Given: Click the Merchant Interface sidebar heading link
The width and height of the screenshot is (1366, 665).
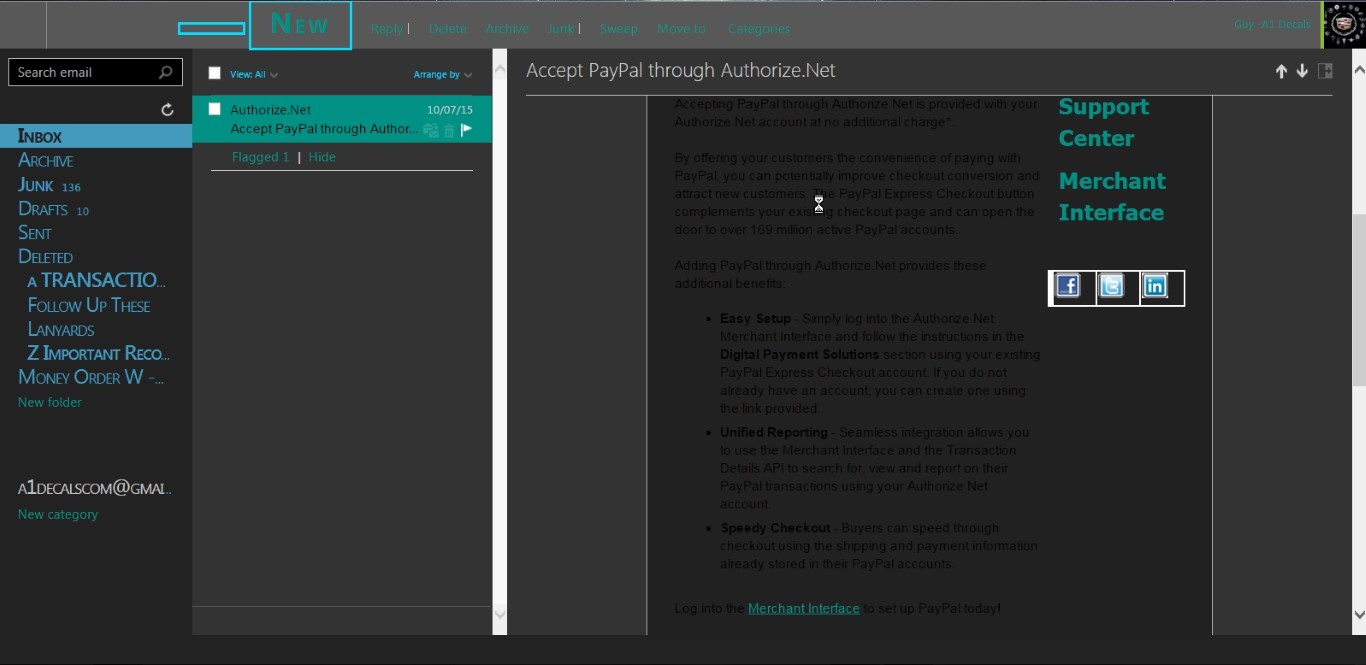Looking at the screenshot, I should [x=1112, y=196].
